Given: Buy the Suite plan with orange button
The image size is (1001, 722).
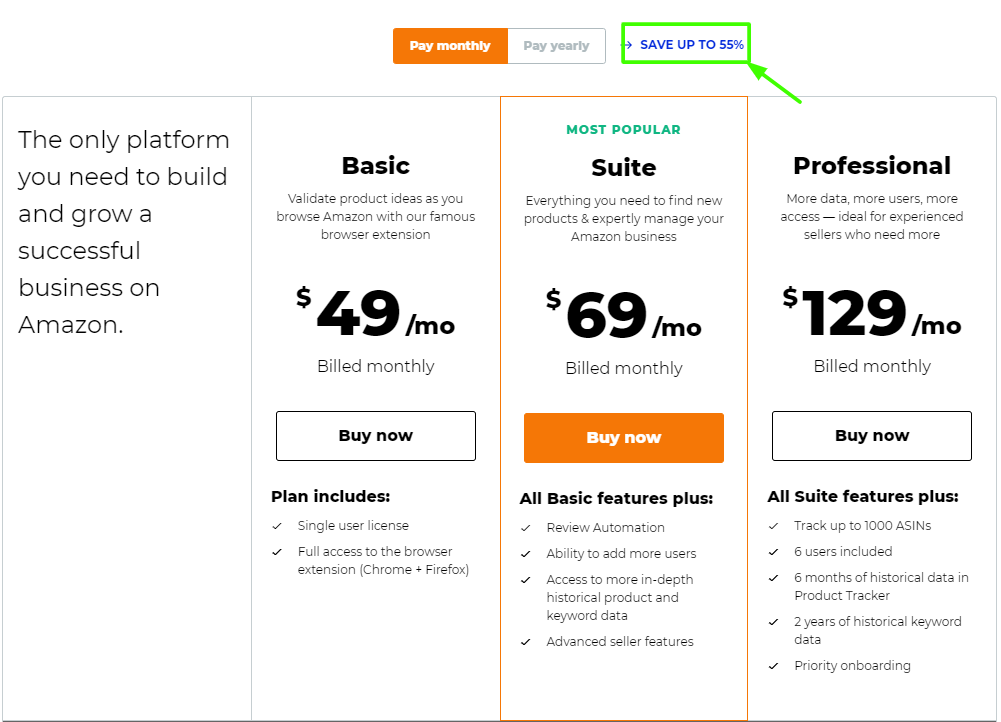Looking at the screenshot, I should pos(624,438).
